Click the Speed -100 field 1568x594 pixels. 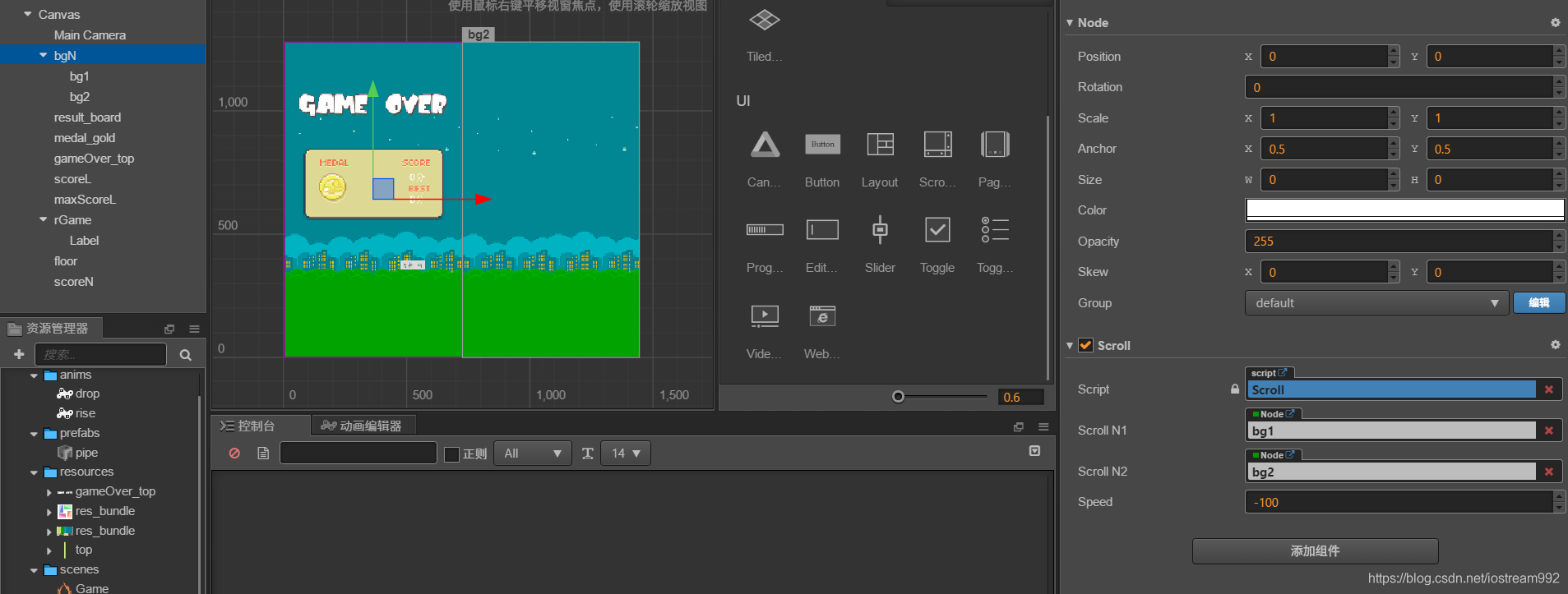pyautogui.click(x=1399, y=502)
